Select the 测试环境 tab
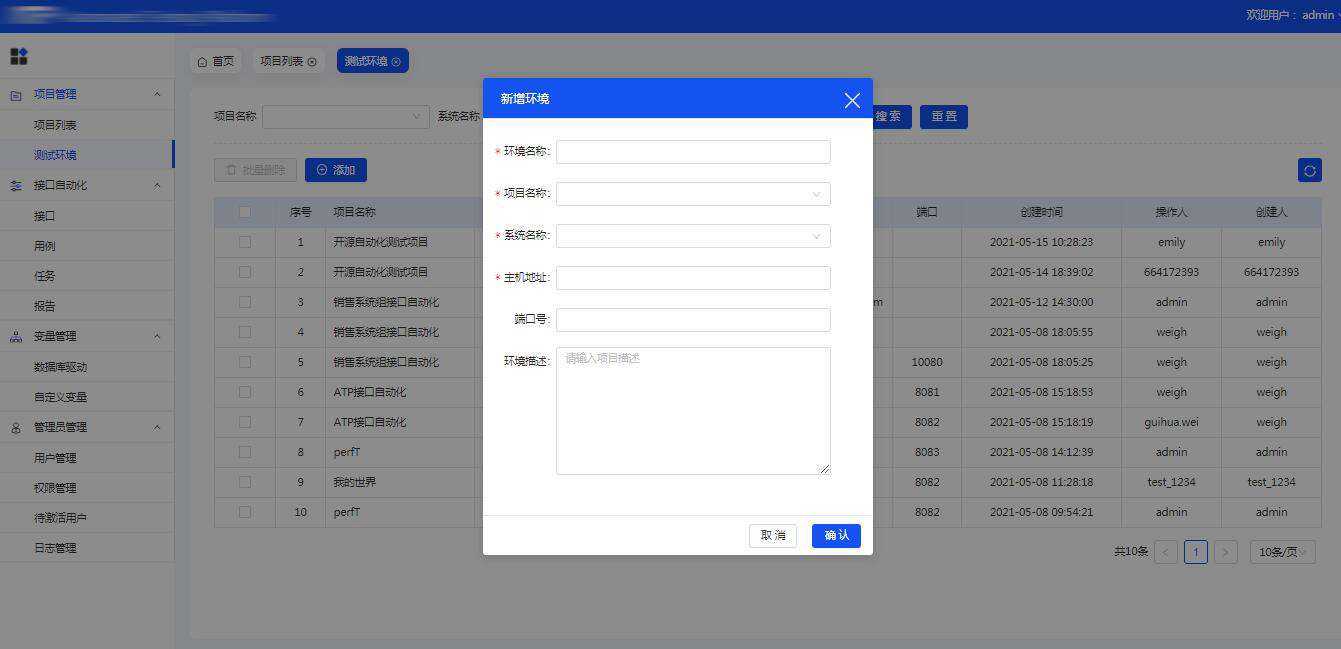This screenshot has width=1341, height=649. click(x=373, y=61)
